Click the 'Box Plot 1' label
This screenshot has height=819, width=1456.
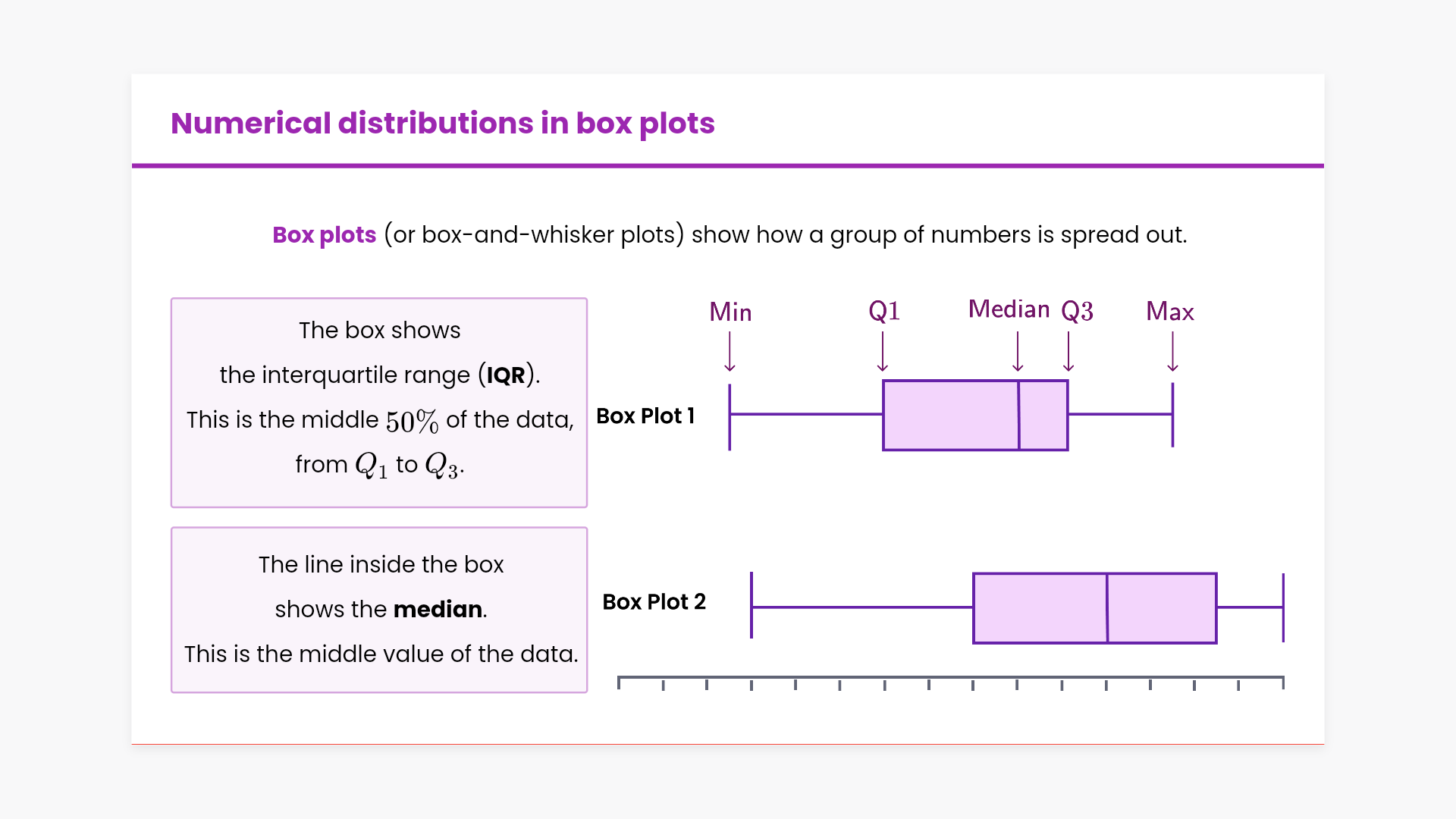pos(645,416)
